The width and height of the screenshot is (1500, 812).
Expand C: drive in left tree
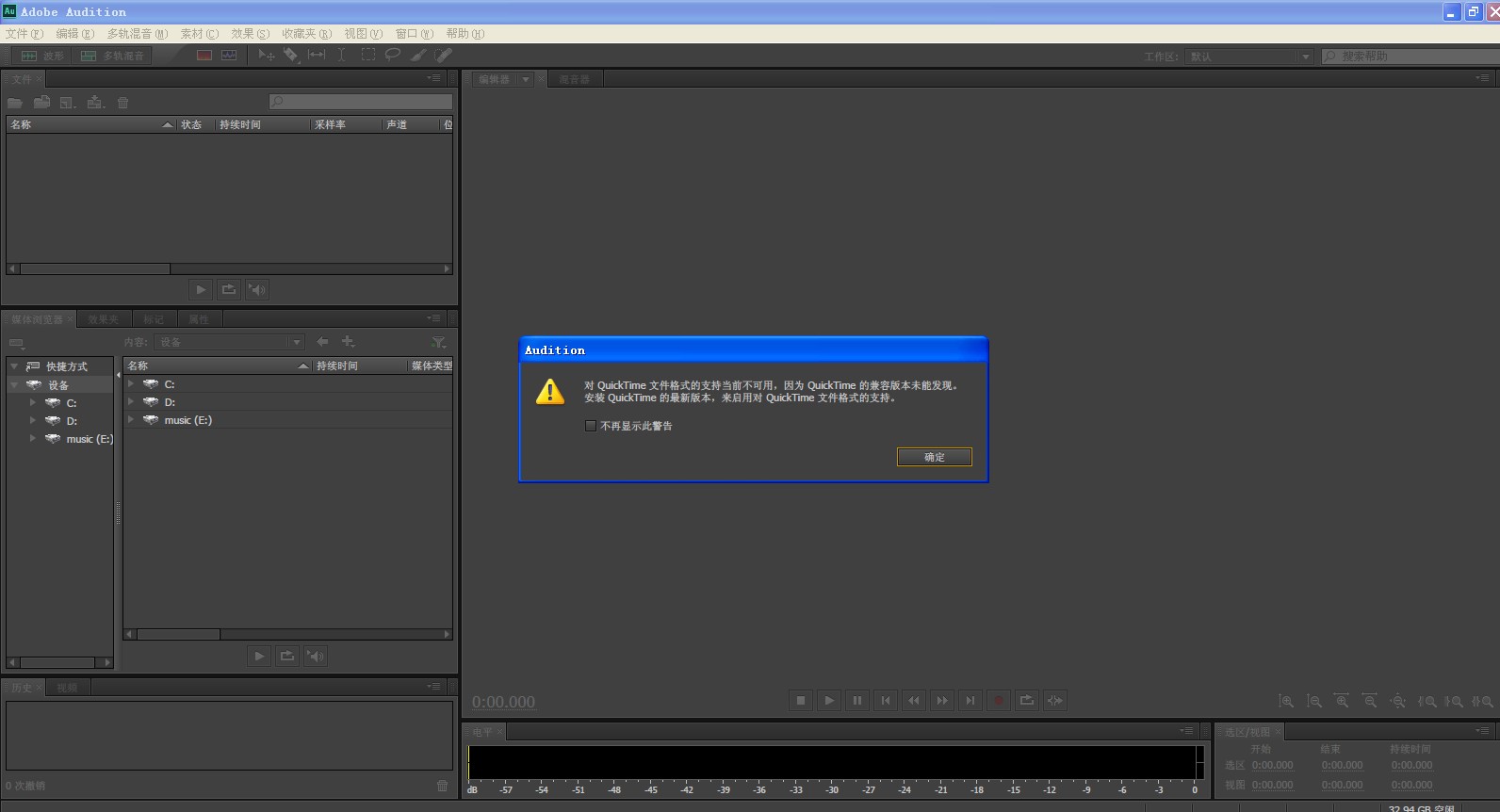33,402
